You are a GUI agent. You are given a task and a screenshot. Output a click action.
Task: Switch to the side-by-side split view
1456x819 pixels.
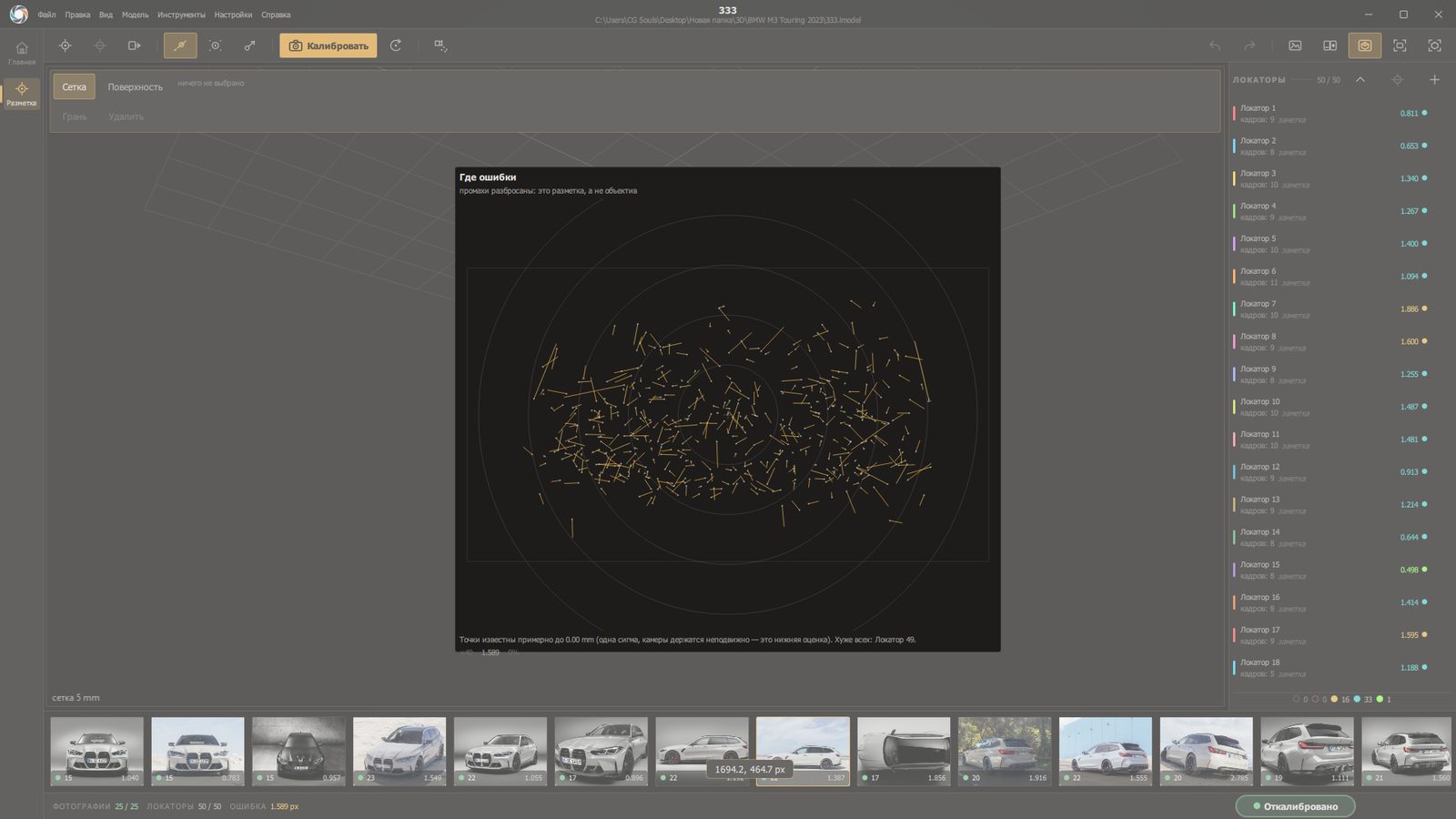1330,45
